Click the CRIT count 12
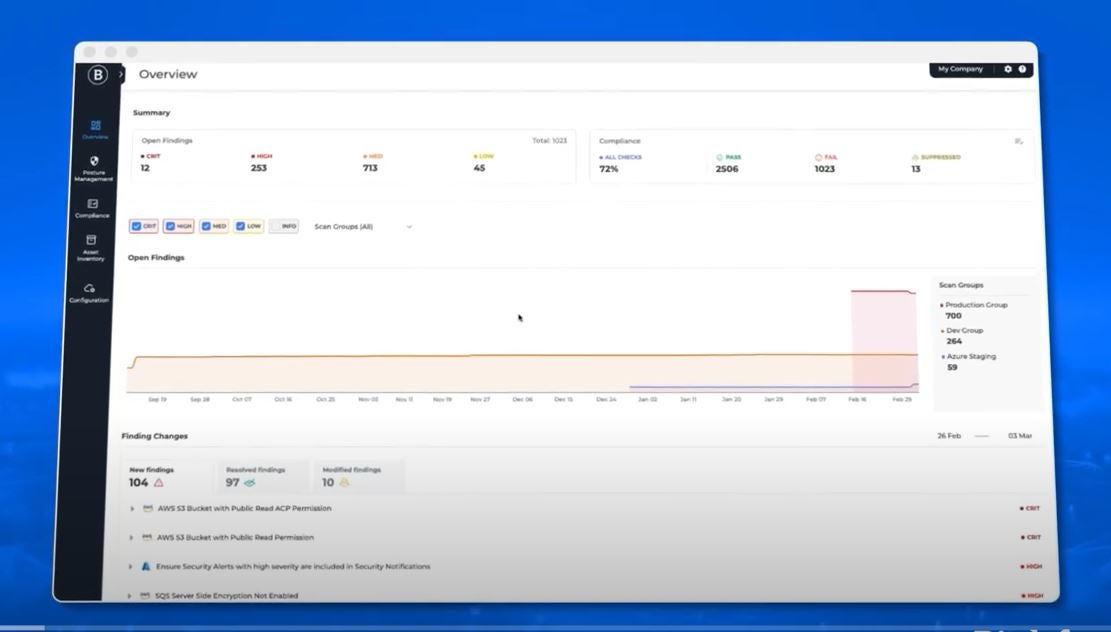The height and width of the screenshot is (632, 1111). click(x=145, y=168)
